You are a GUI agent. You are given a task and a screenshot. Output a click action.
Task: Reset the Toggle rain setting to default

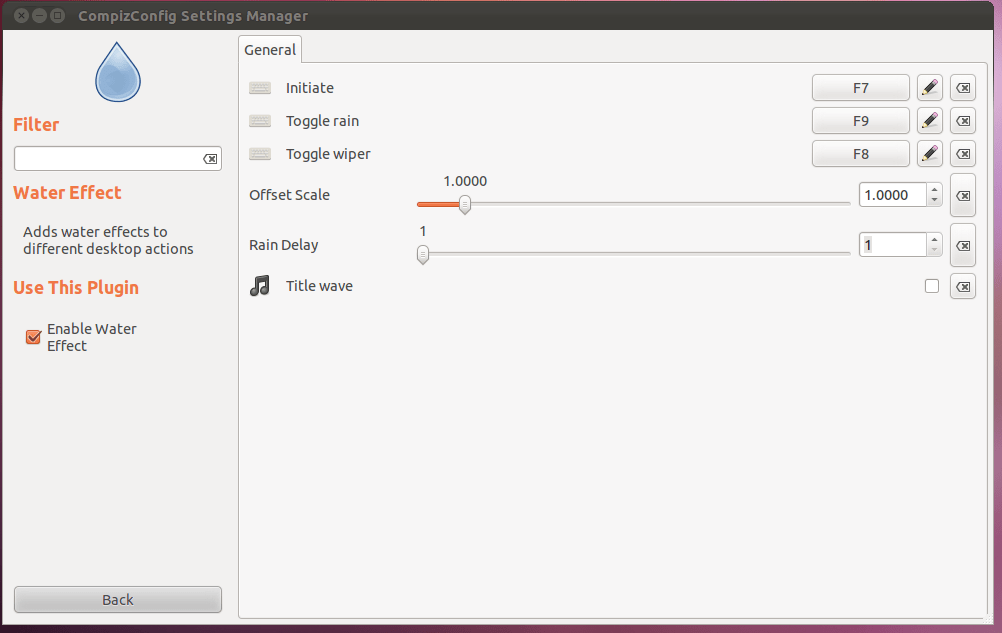tap(963, 121)
